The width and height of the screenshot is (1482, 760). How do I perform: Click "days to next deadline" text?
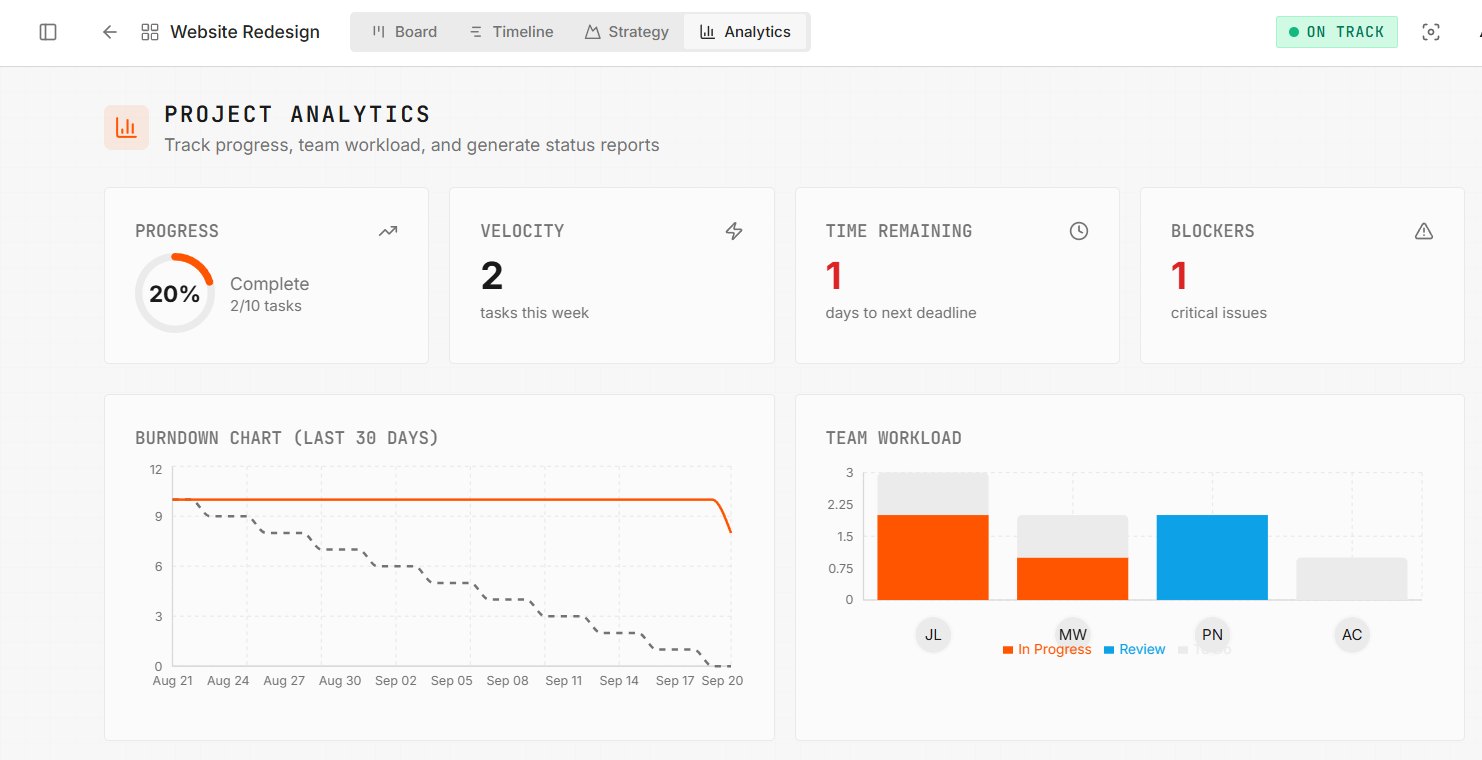coord(901,313)
